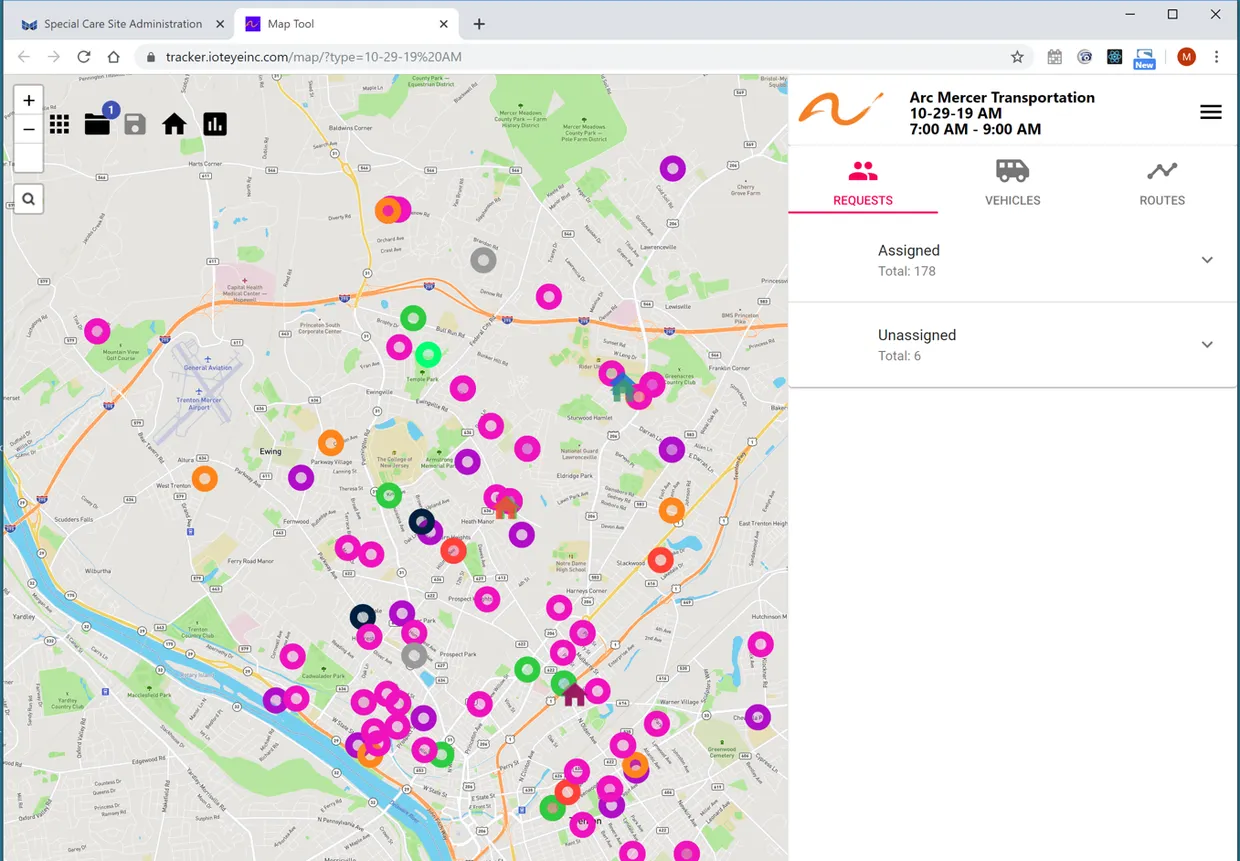Open a new browser tab

click(x=479, y=24)
